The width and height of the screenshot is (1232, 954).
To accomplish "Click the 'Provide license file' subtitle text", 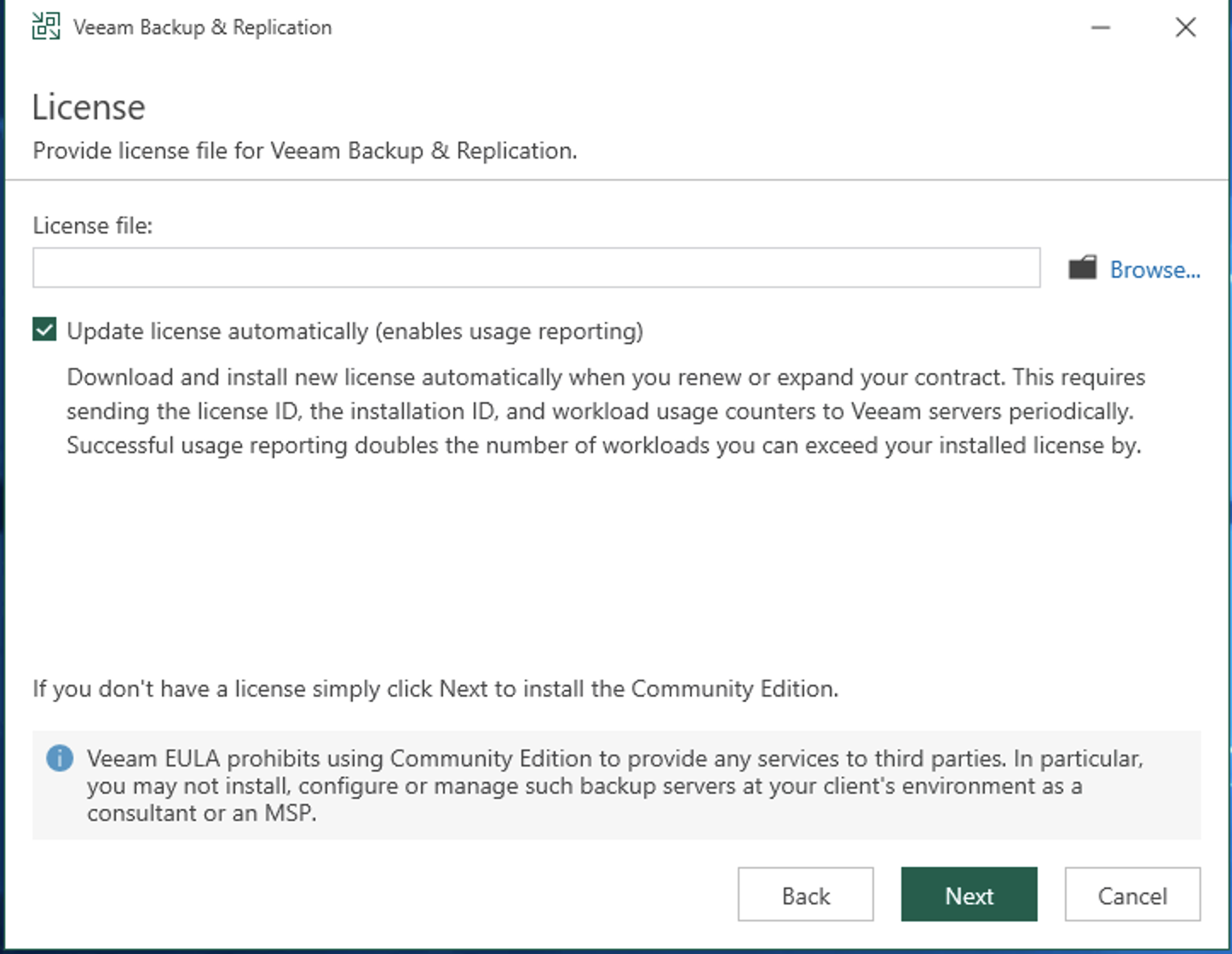I will point(304,151).
